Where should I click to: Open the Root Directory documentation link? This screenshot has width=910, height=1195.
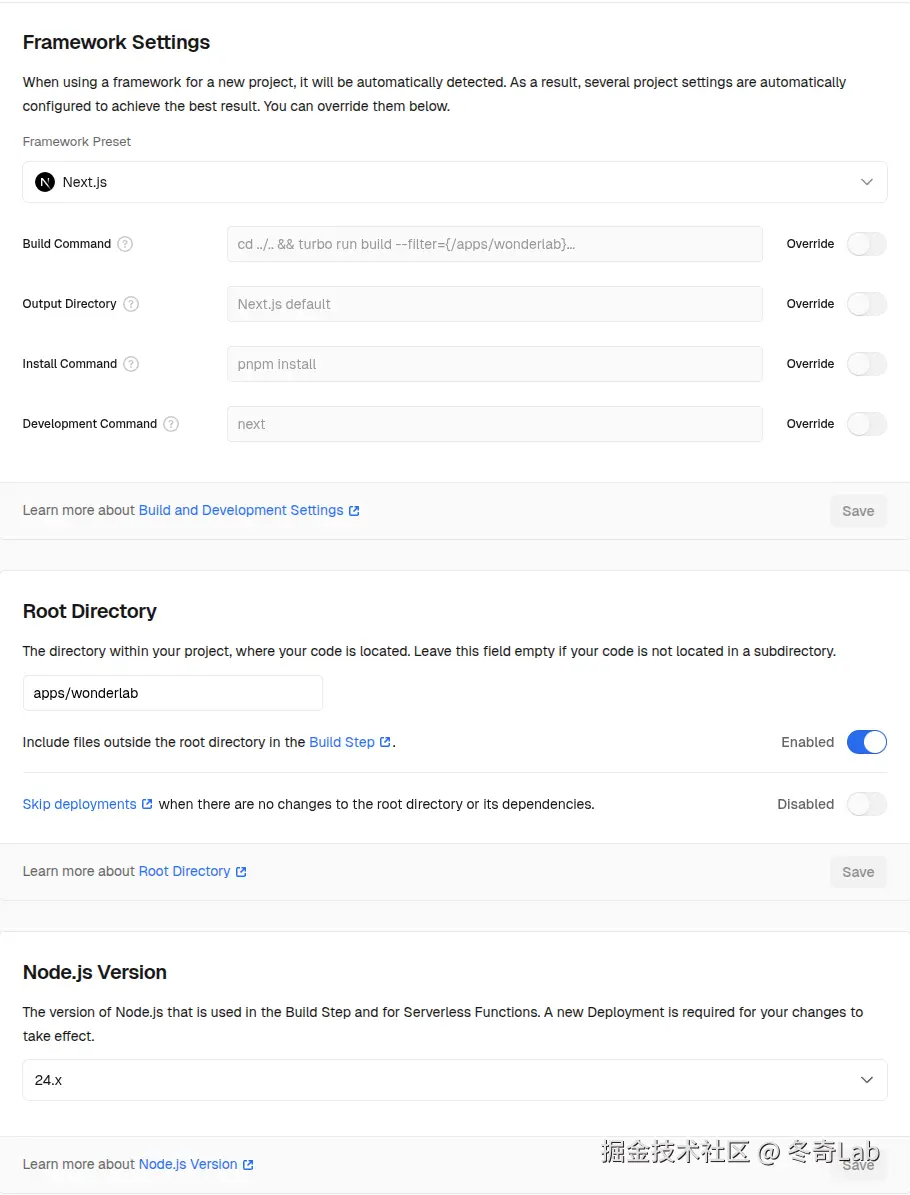pos(185,871)
